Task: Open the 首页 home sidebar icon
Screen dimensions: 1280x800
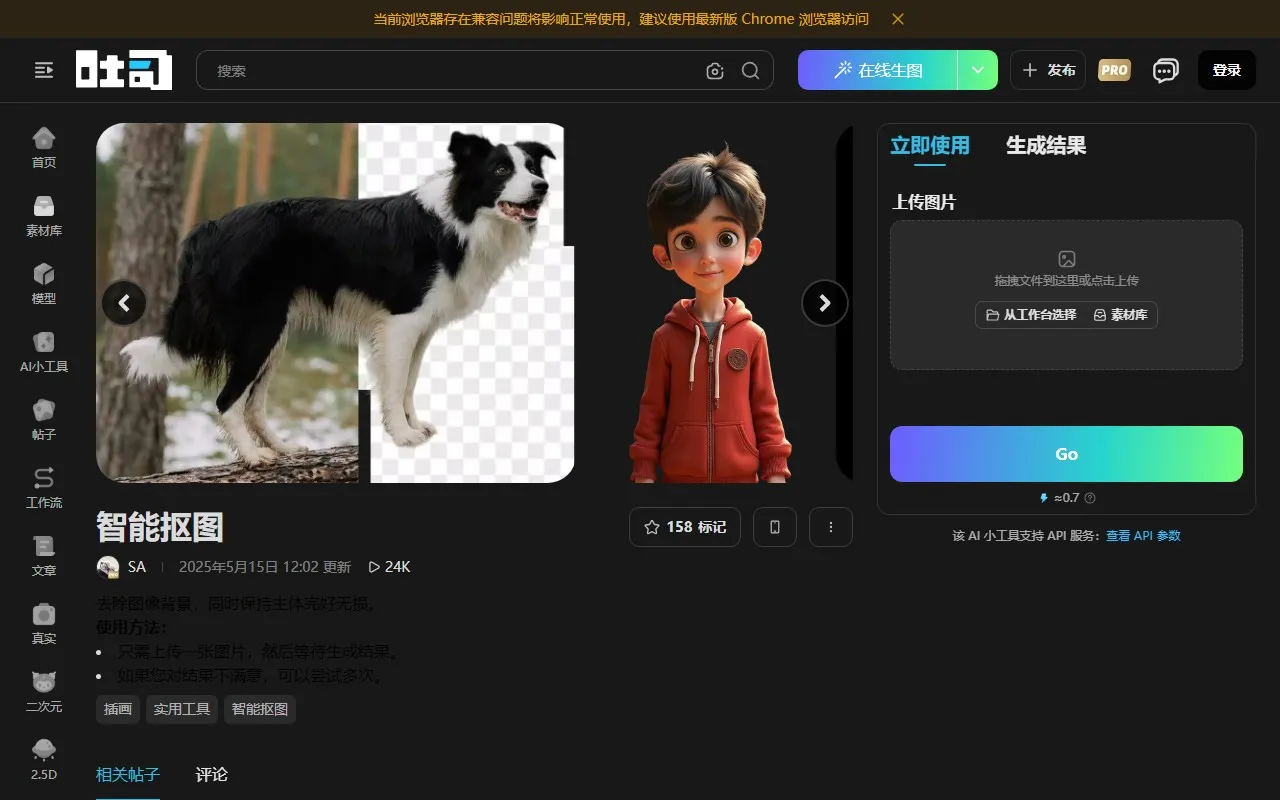Action: tap(43, 145)
